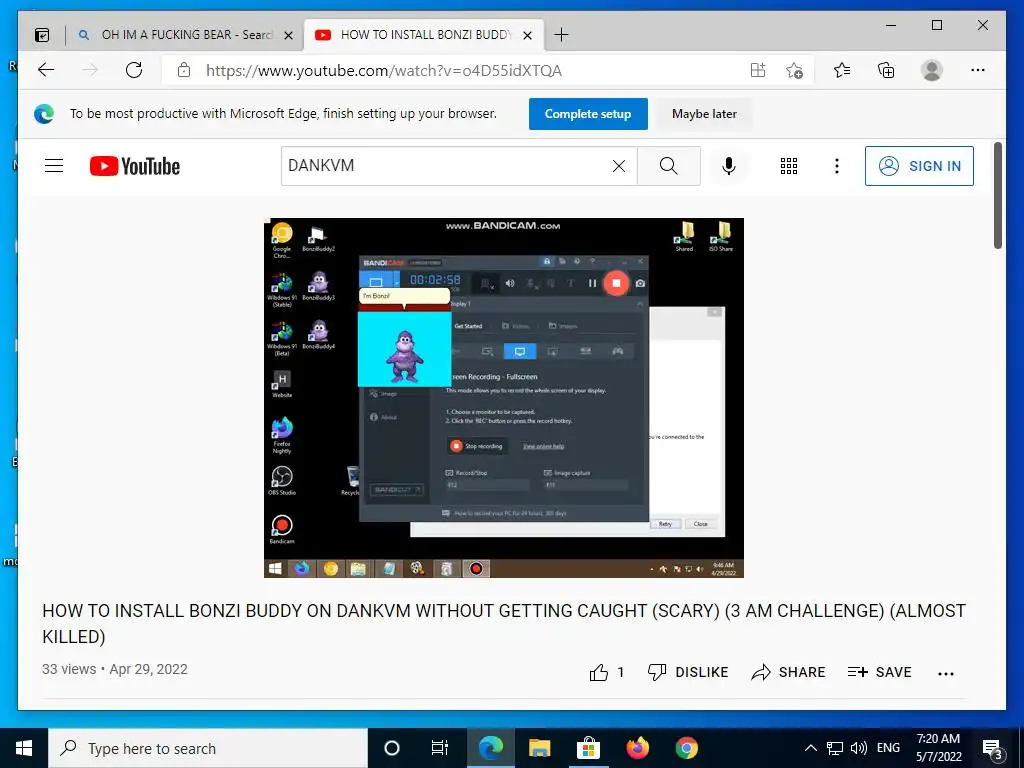1024x768 pixels.
Task: Open the YouTube guide hamburger menu
Action: tap(54, 166)
